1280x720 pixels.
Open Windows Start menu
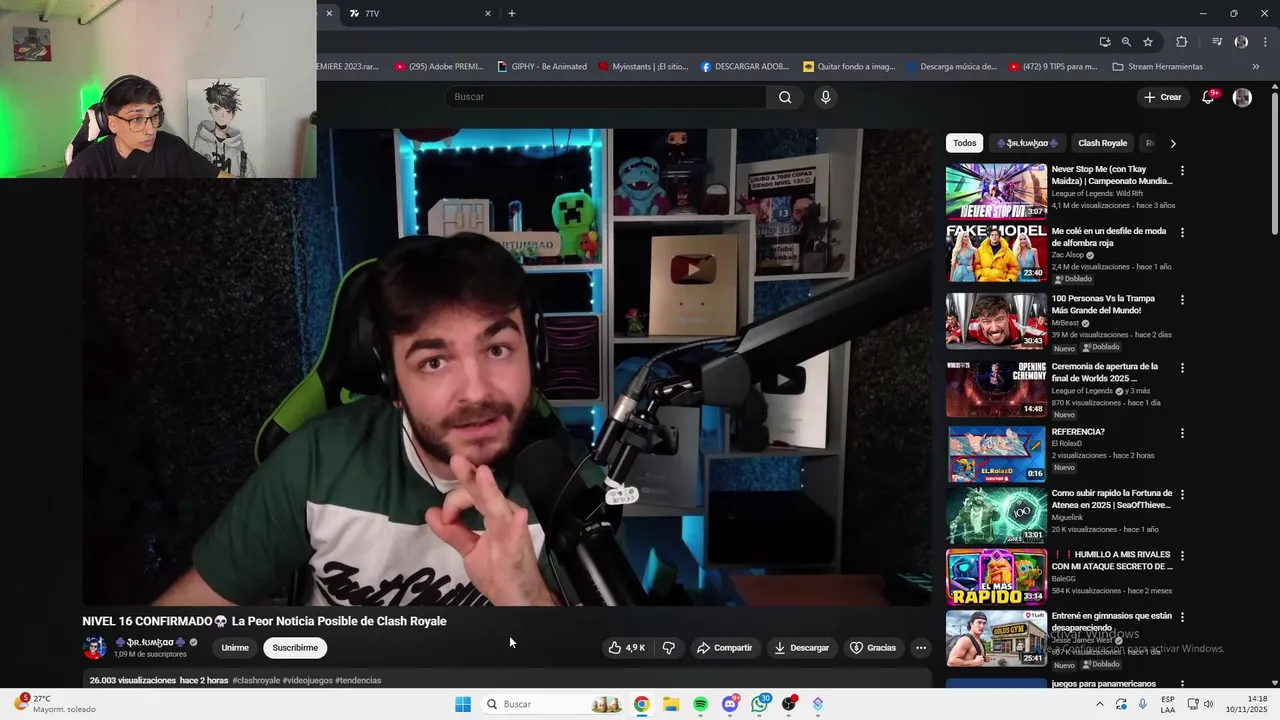pos(463,704)
